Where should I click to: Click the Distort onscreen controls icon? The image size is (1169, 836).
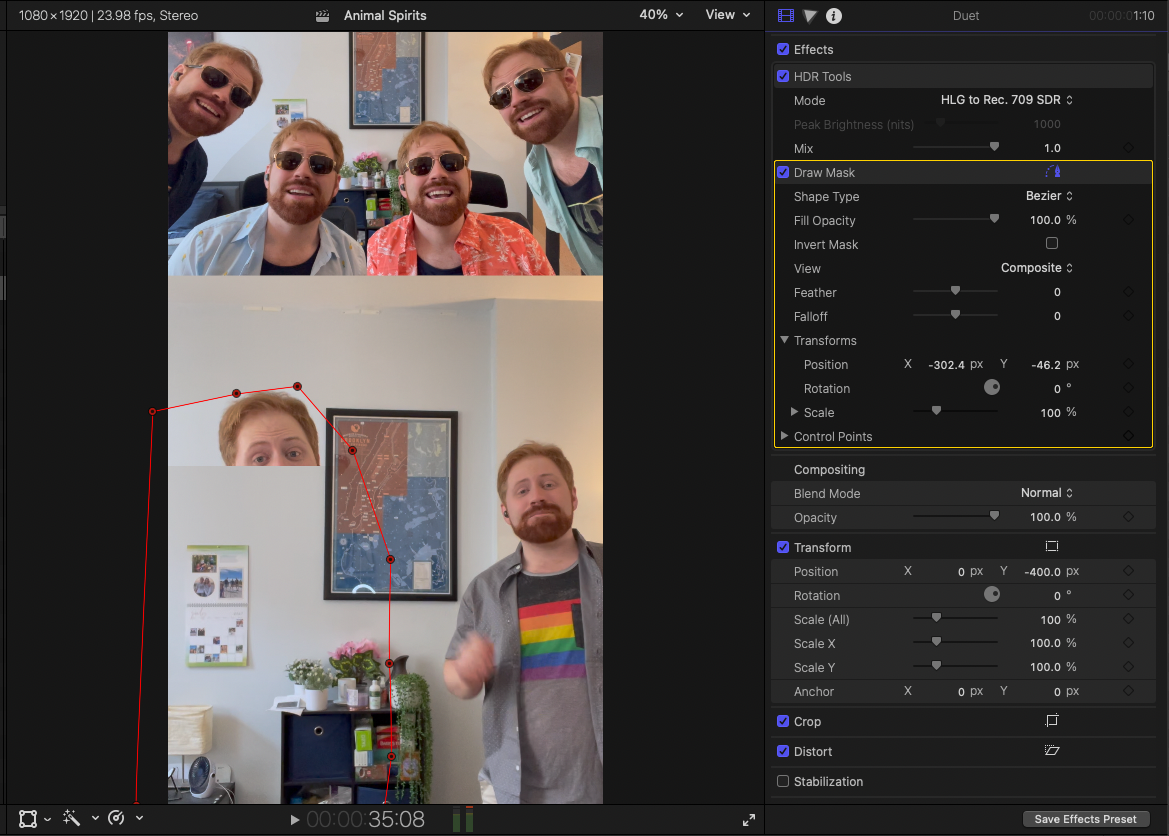(x=1051, y=751)
